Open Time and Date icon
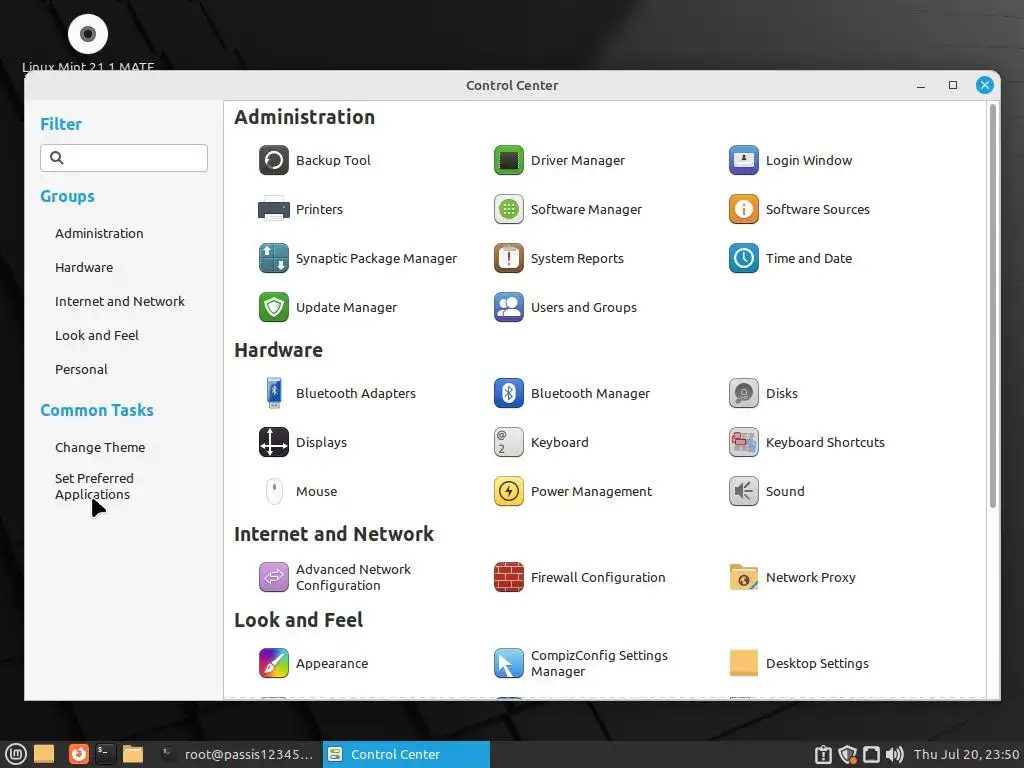Screen dimensions: 1024x768 pos(744,259)
